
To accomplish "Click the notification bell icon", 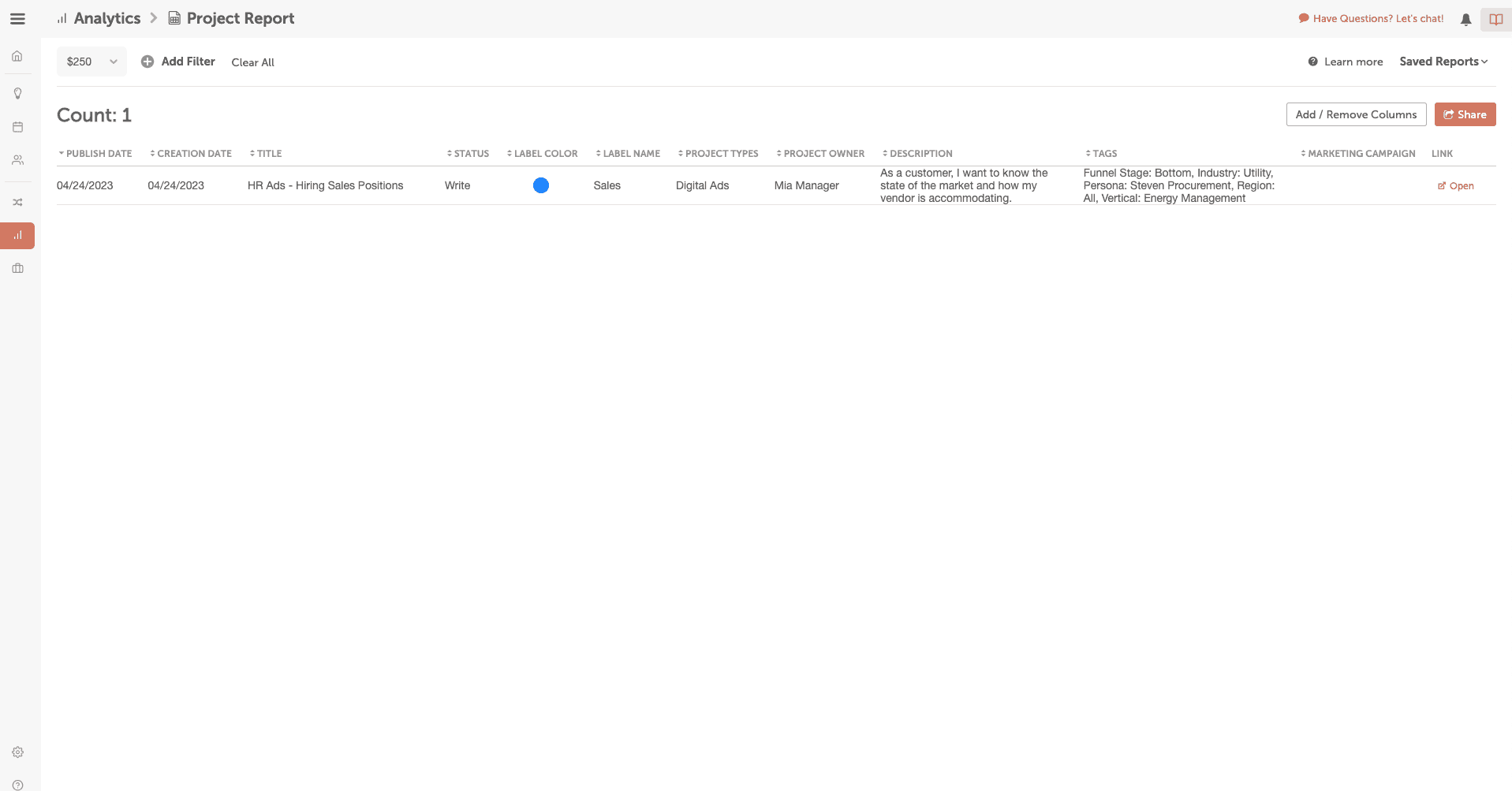I will pos(1465,20).
